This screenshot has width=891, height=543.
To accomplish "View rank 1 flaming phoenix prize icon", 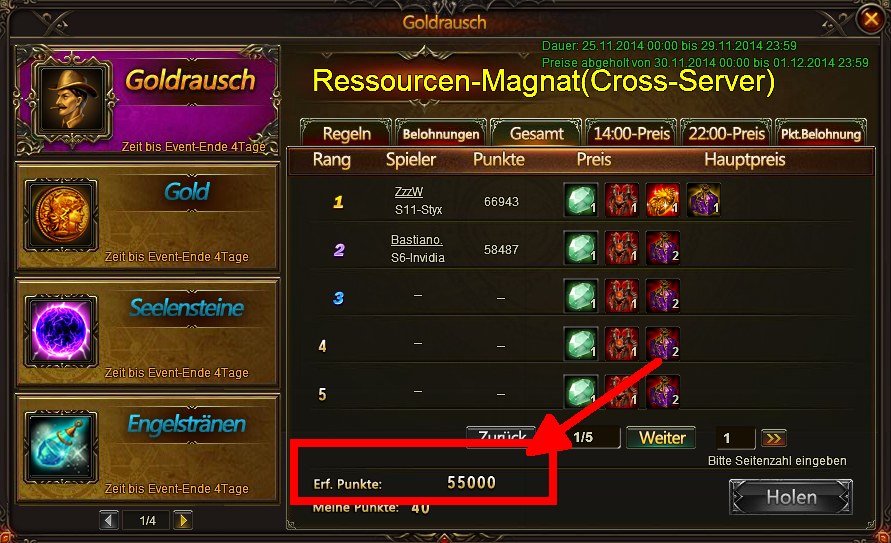I will pos(663,200).
